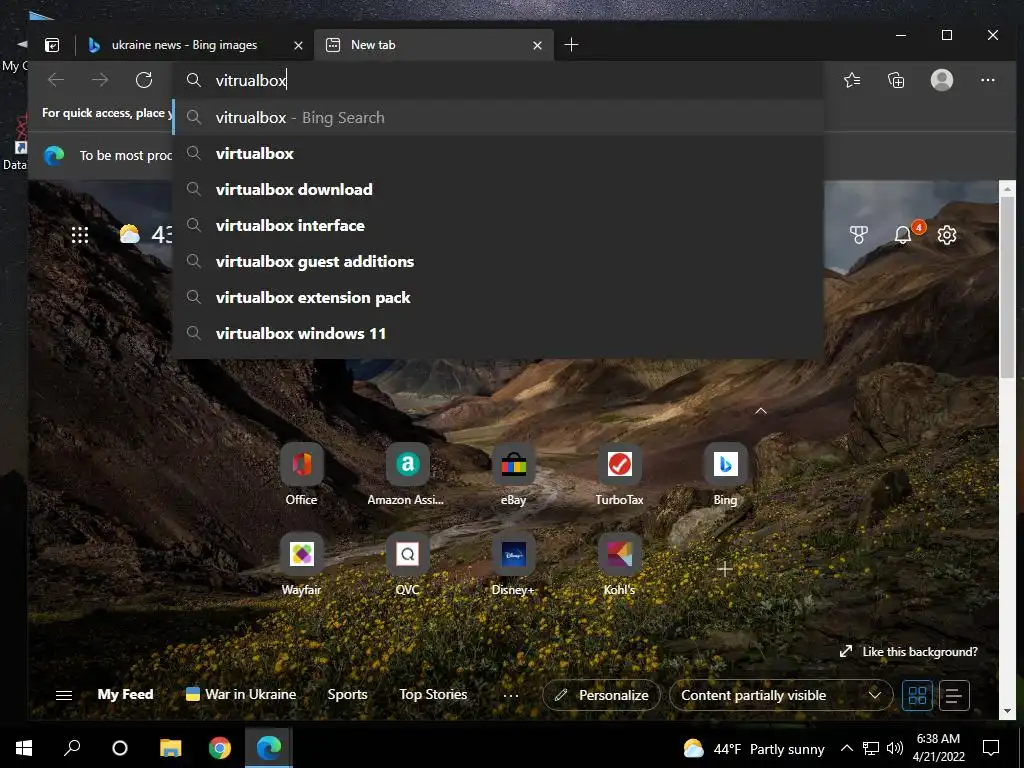This screenshot has height=768, width=1024.
Task: Switch feed to grid view layout
Action: [917, 696]
